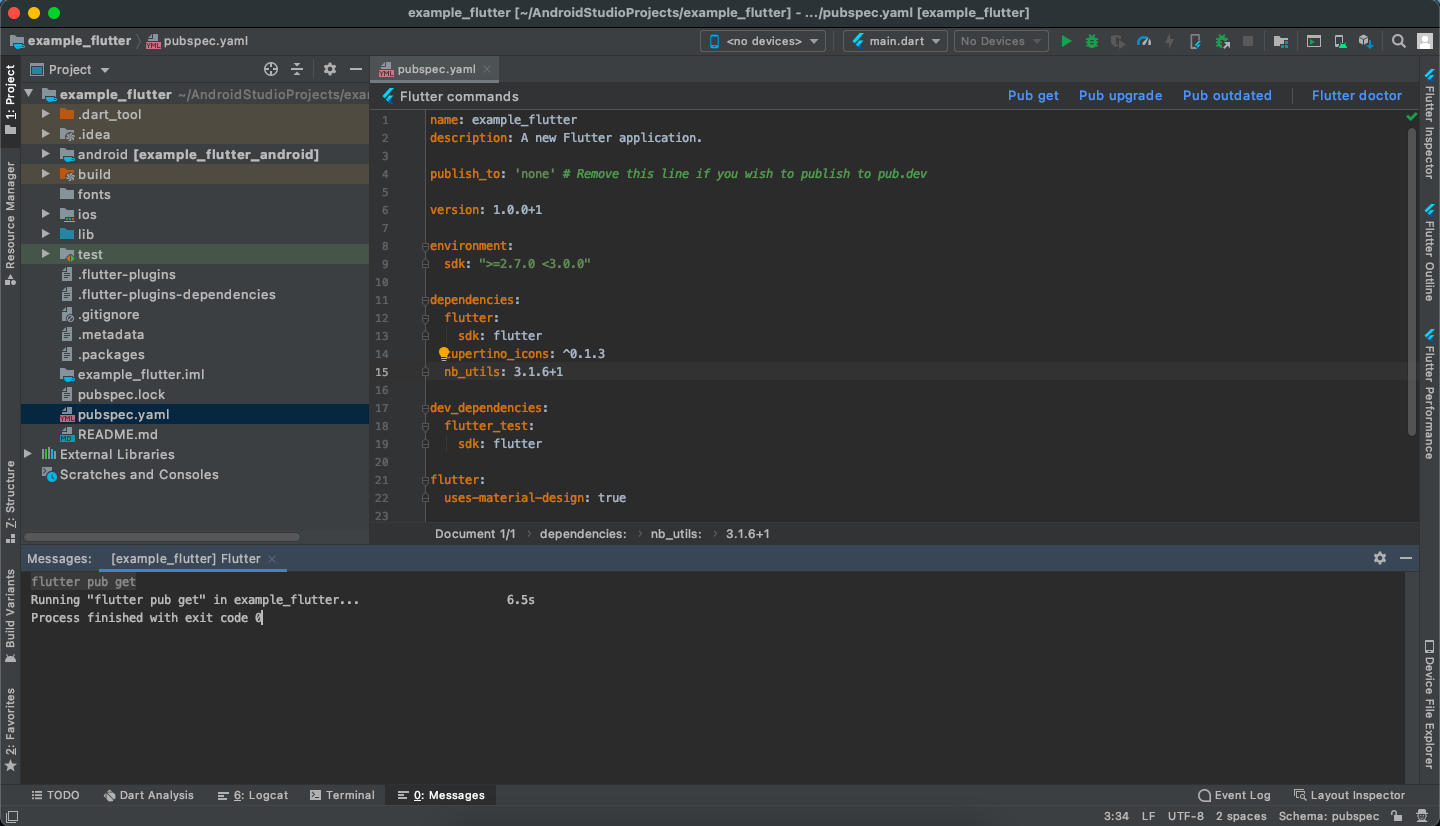Open Messages panel settings gear

(x=1380, y=558)
